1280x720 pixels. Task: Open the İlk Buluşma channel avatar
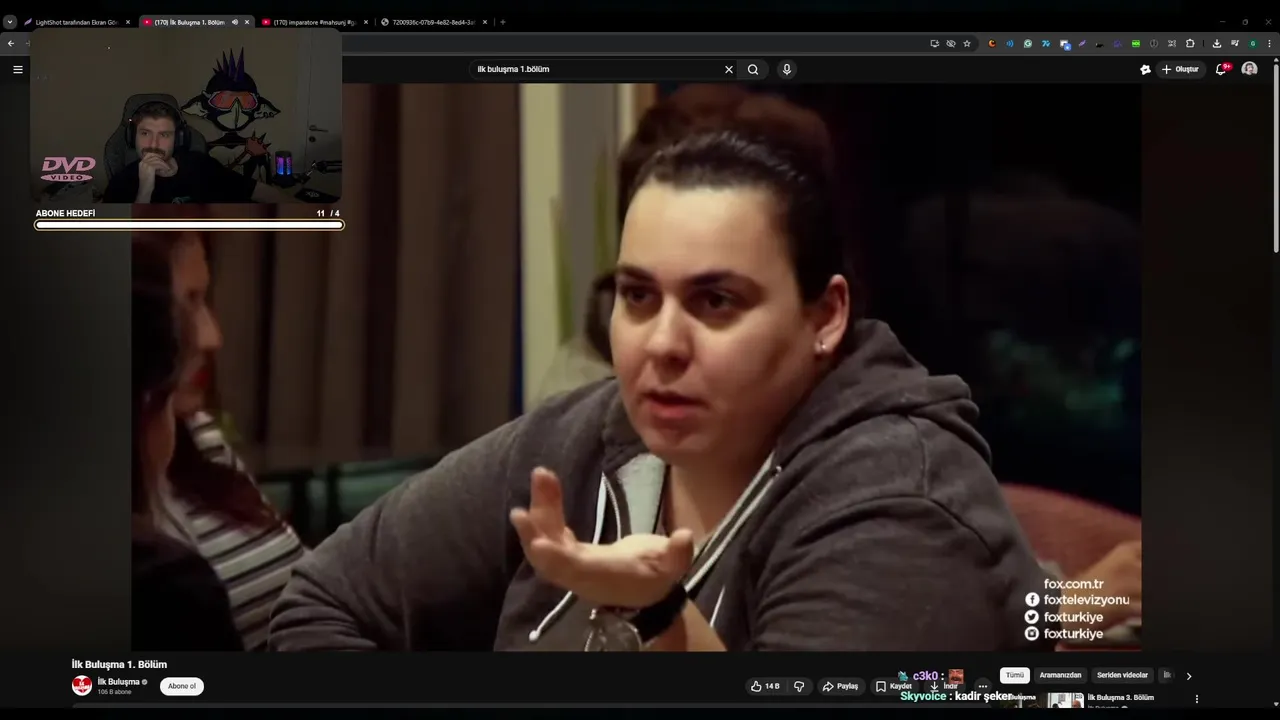tap(82, 686)
